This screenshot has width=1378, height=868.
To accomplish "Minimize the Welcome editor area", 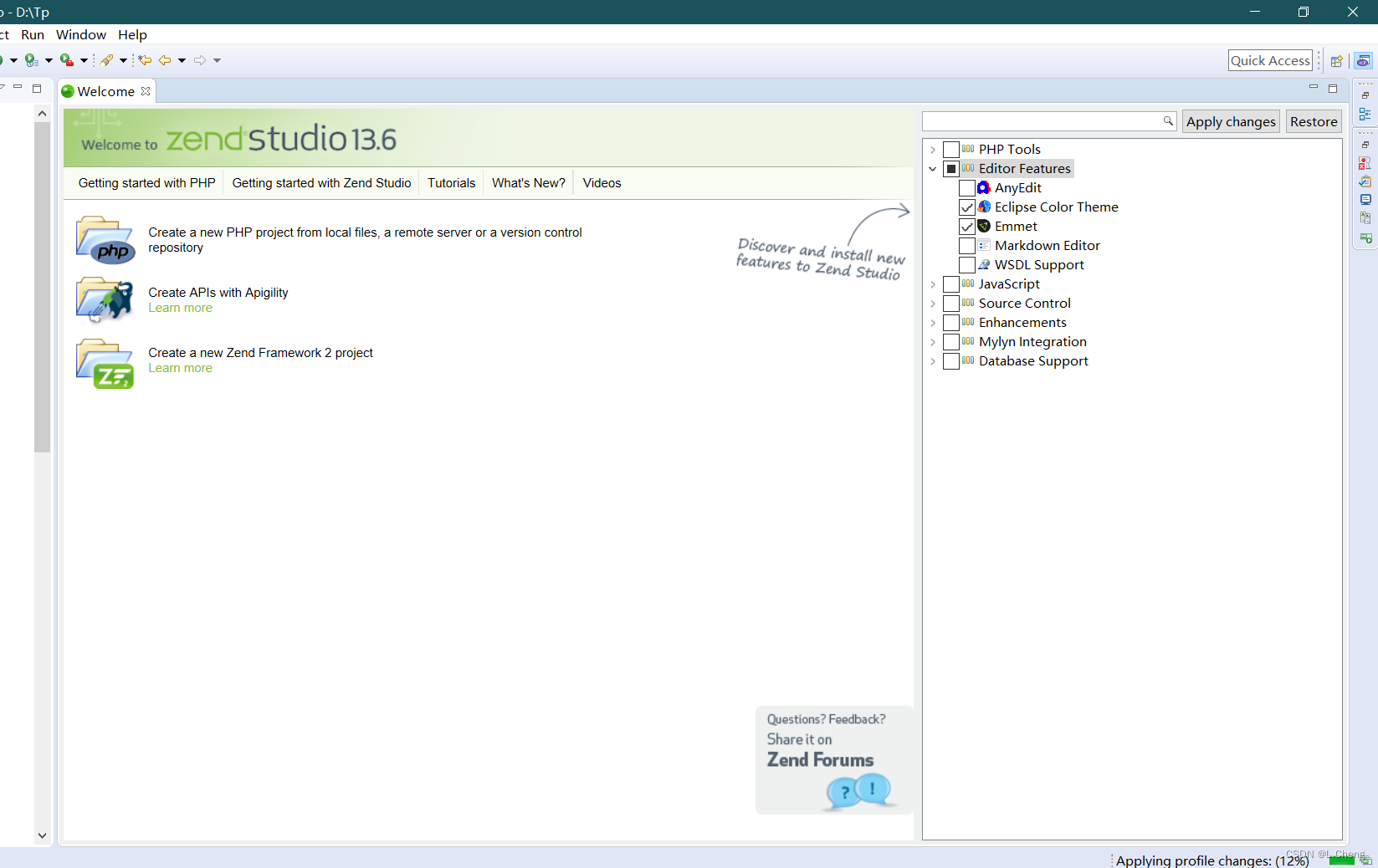I will [x=1314, y=88].
